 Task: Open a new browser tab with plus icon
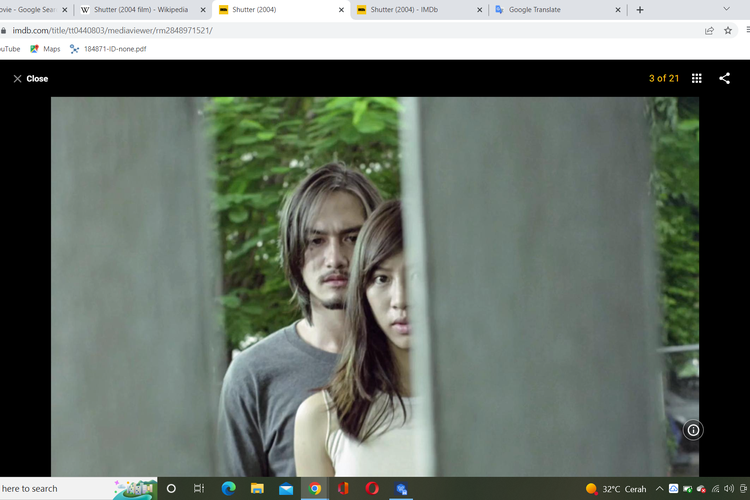[x=640, y=10]
